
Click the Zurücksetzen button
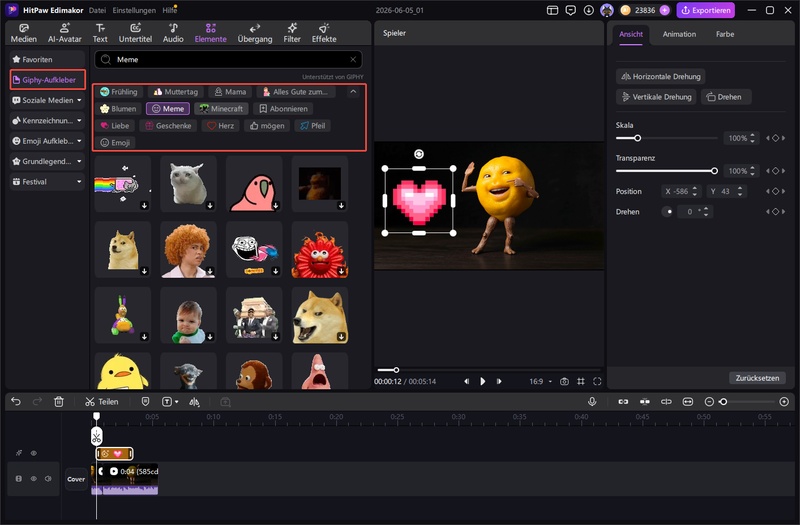(x=757, y=378)
